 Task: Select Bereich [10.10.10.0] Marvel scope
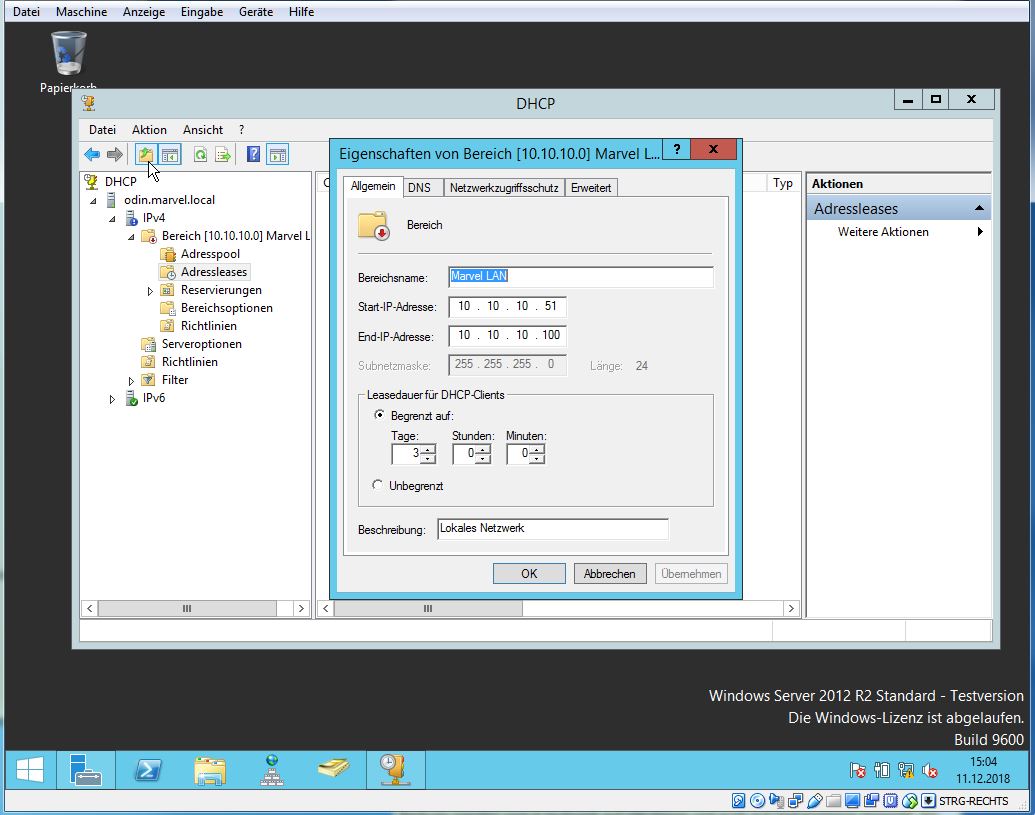pyautogui.click(x=236, y=236)
